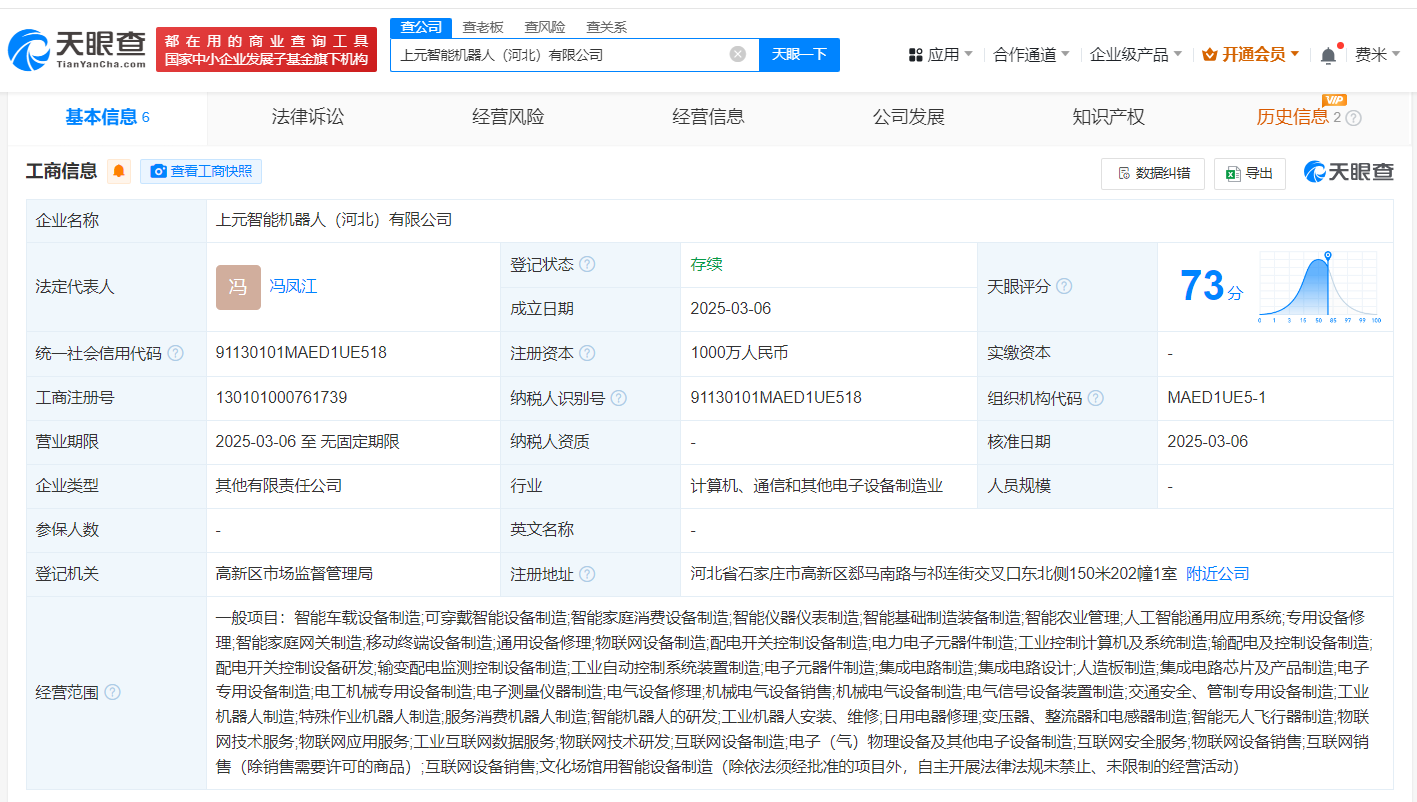Viewport: 1417px width, 802px height.
Task: Click orange bell alert next to 工商信息
Action: (x=119, y=171)
